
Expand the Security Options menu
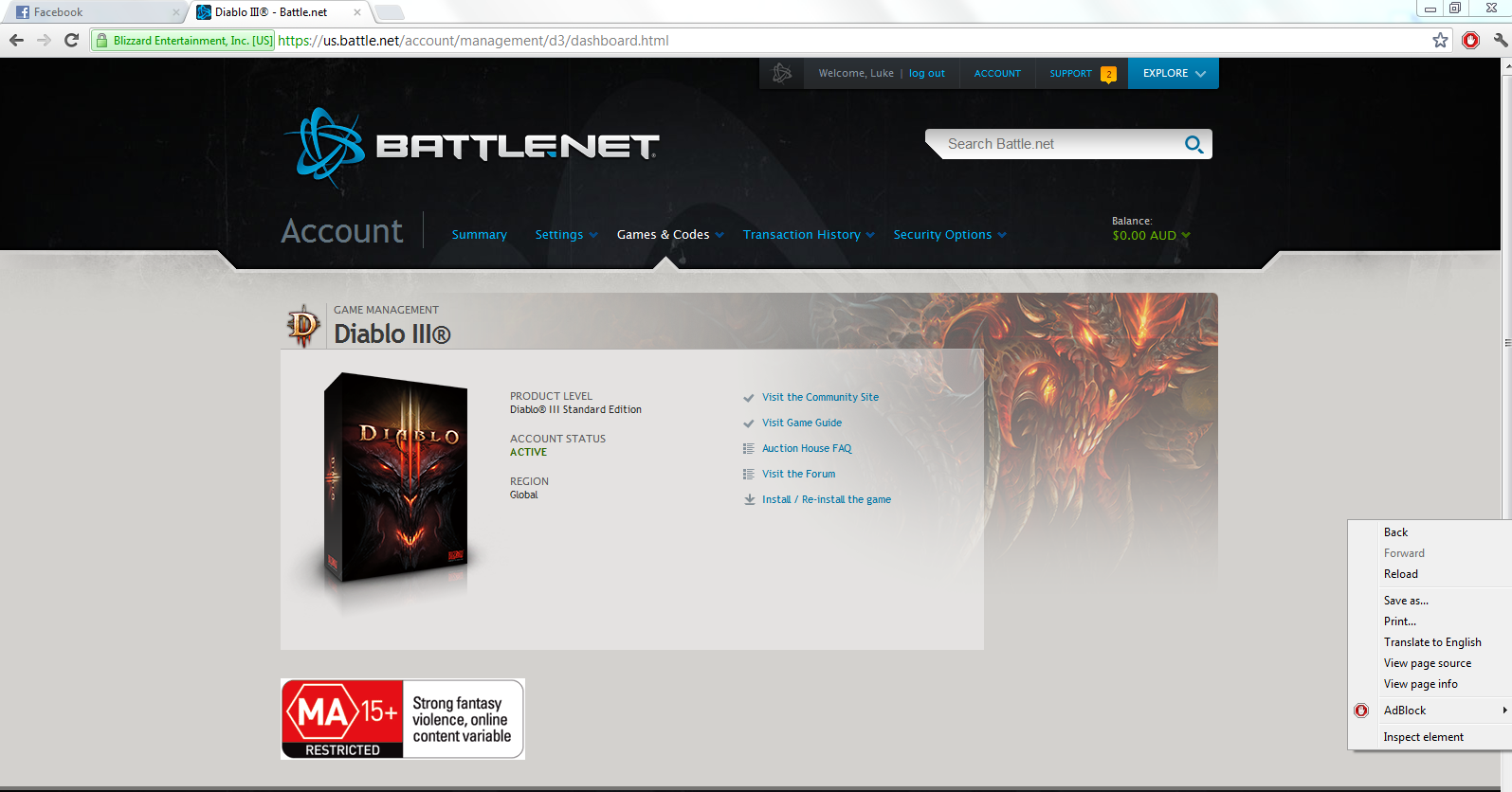[x=950, y=235]
